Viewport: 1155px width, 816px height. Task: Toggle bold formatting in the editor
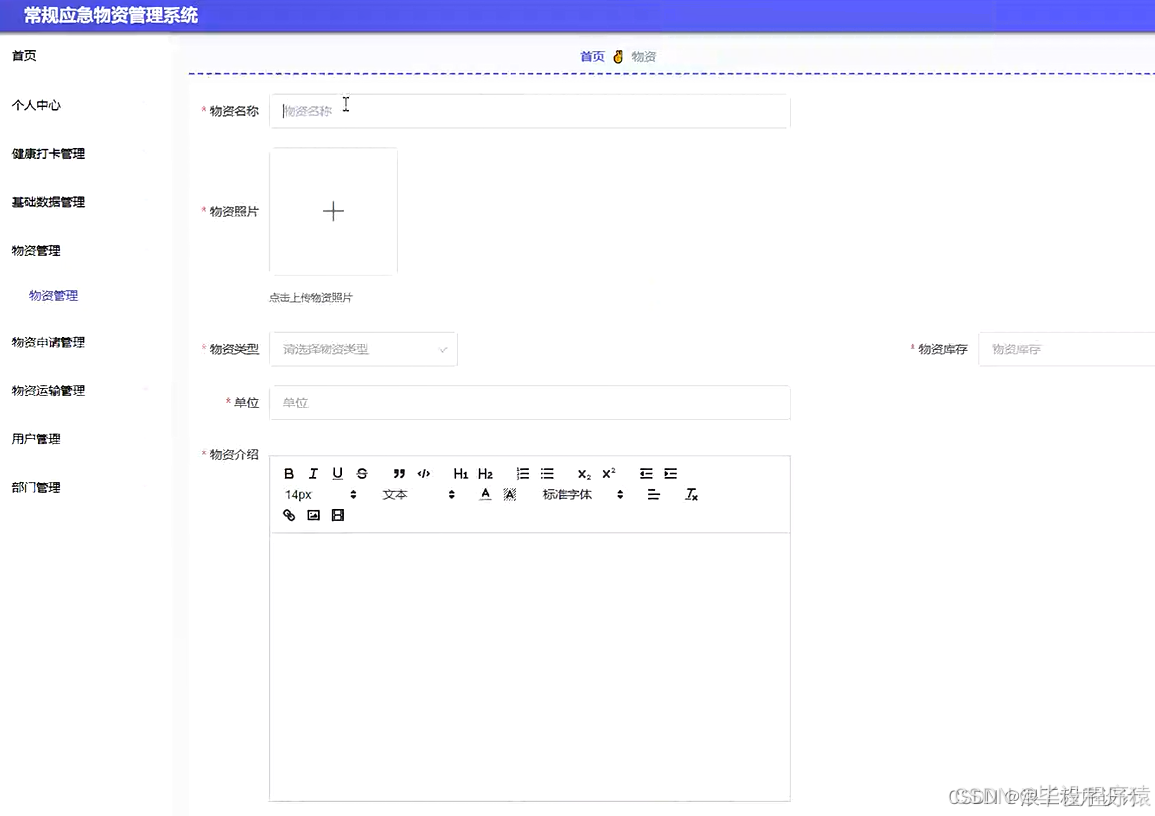point(289,474)
